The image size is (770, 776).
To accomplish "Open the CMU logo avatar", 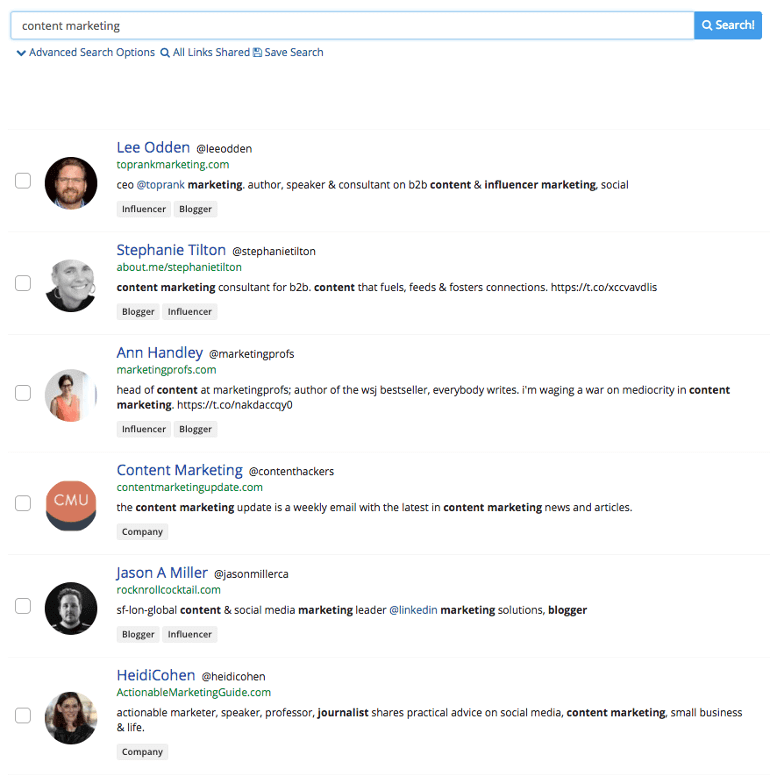I will pyautogui.click(x=71, y=505).
